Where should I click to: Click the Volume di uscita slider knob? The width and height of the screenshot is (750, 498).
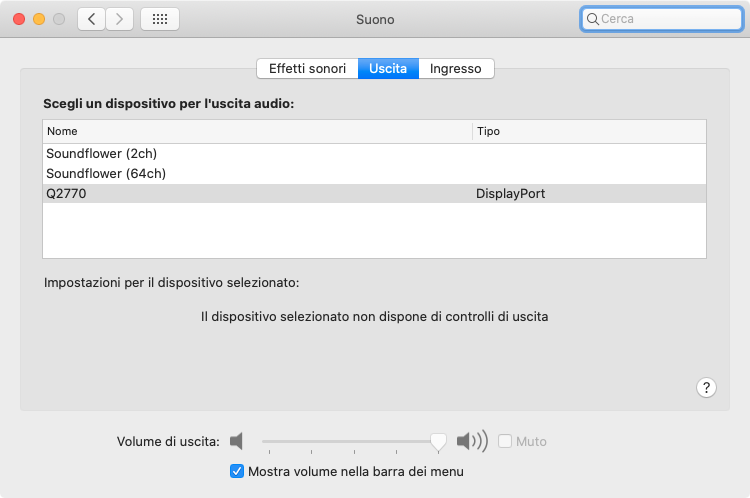[x=438, y=443]
